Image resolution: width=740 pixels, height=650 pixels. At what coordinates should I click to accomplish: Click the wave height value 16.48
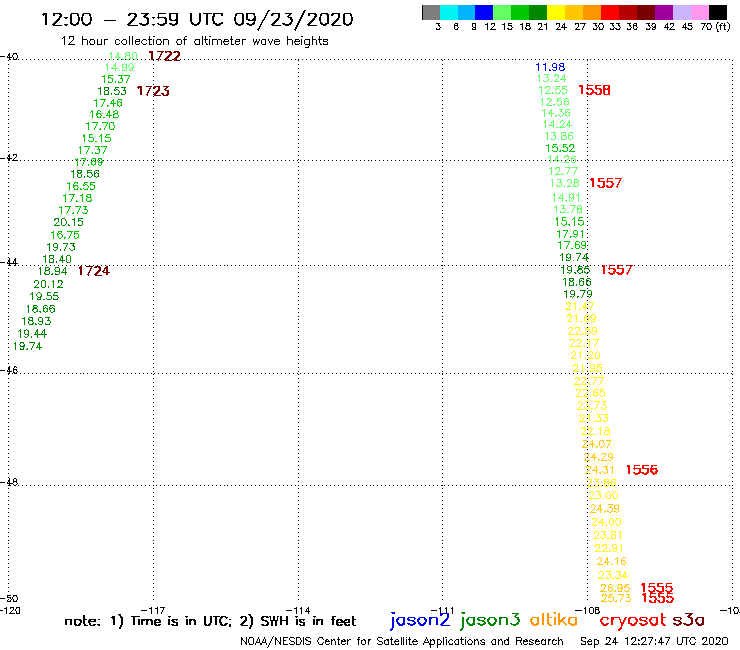pyautogui.click(x=104, y=114)
